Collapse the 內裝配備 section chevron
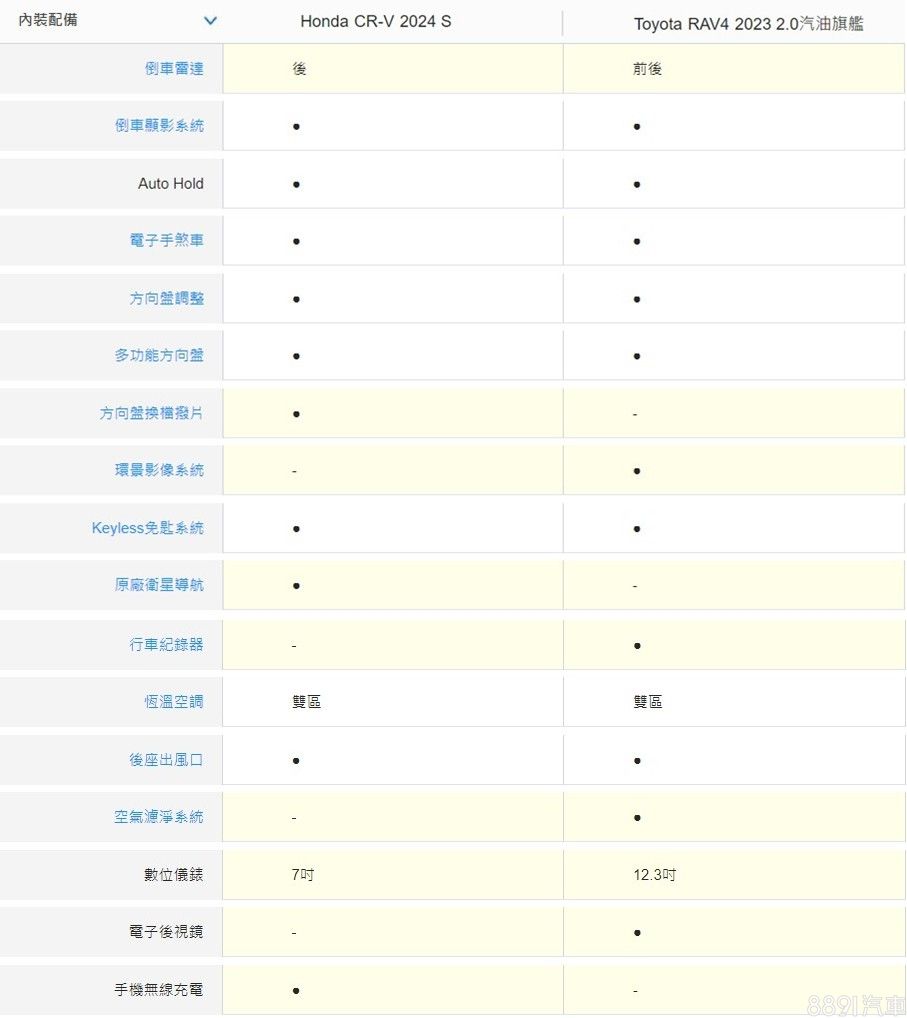The height and width of the screenshot is (1018, 907). pyautogui.click(x=210, y=21)
